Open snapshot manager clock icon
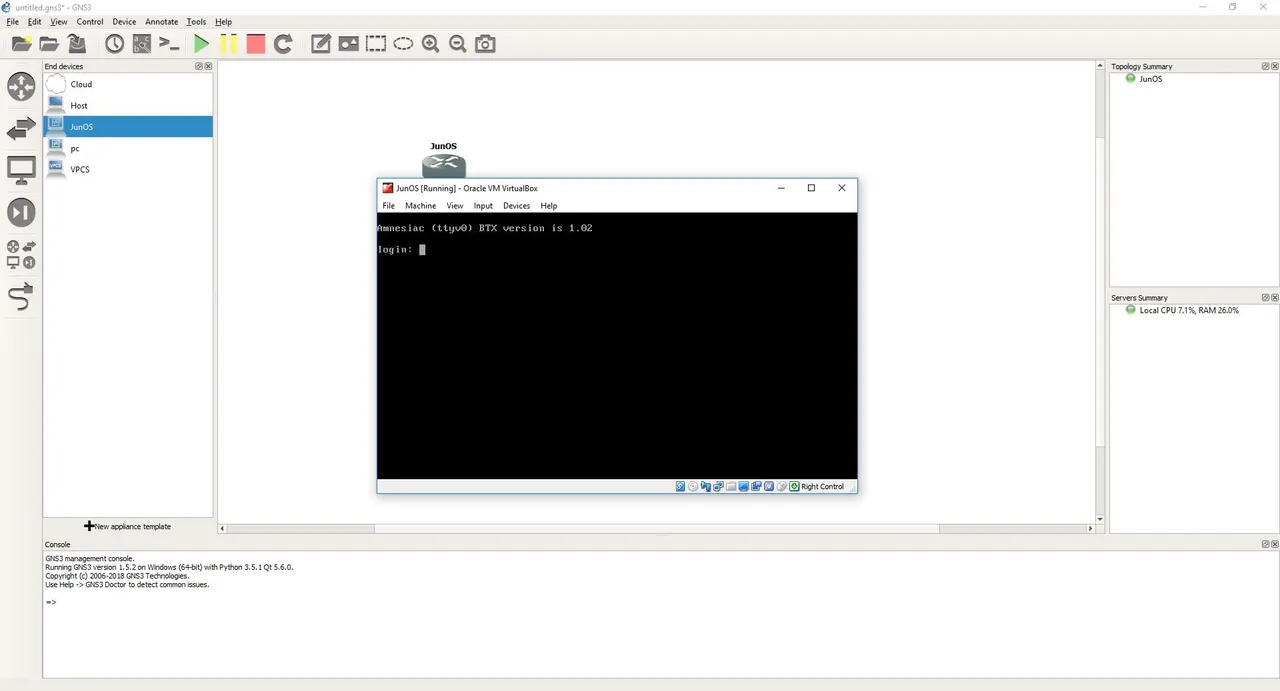 pos(115,44)
